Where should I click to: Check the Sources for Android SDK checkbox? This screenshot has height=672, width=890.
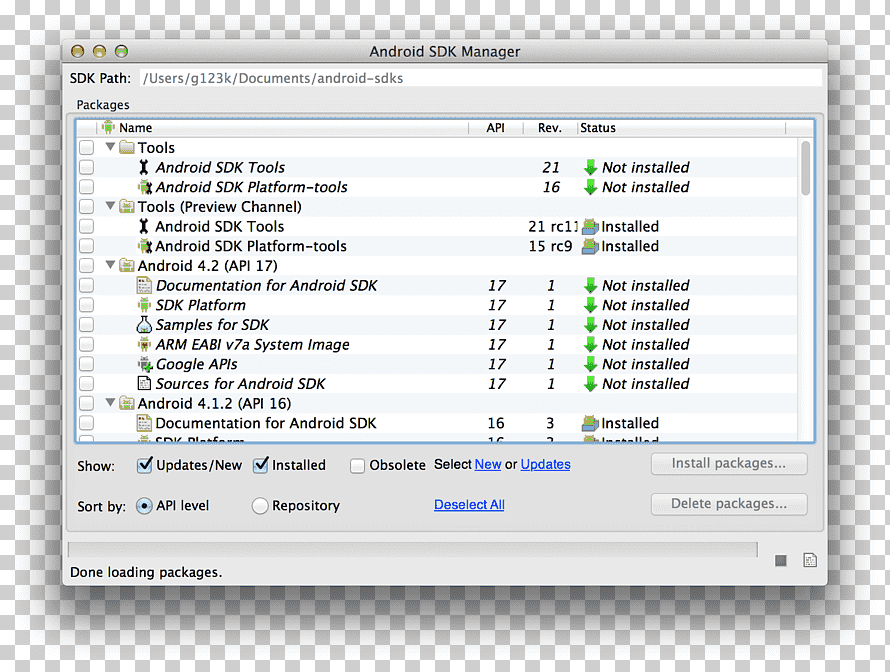tap(86, 384)
